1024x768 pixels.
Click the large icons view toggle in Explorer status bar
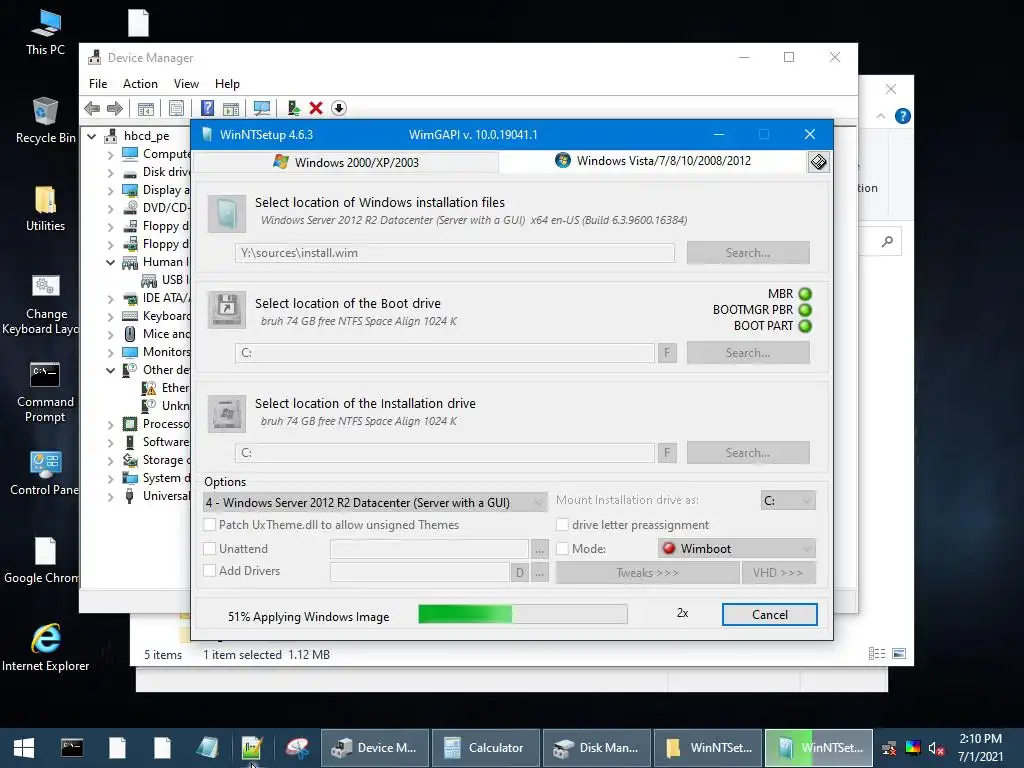[899, 654]
